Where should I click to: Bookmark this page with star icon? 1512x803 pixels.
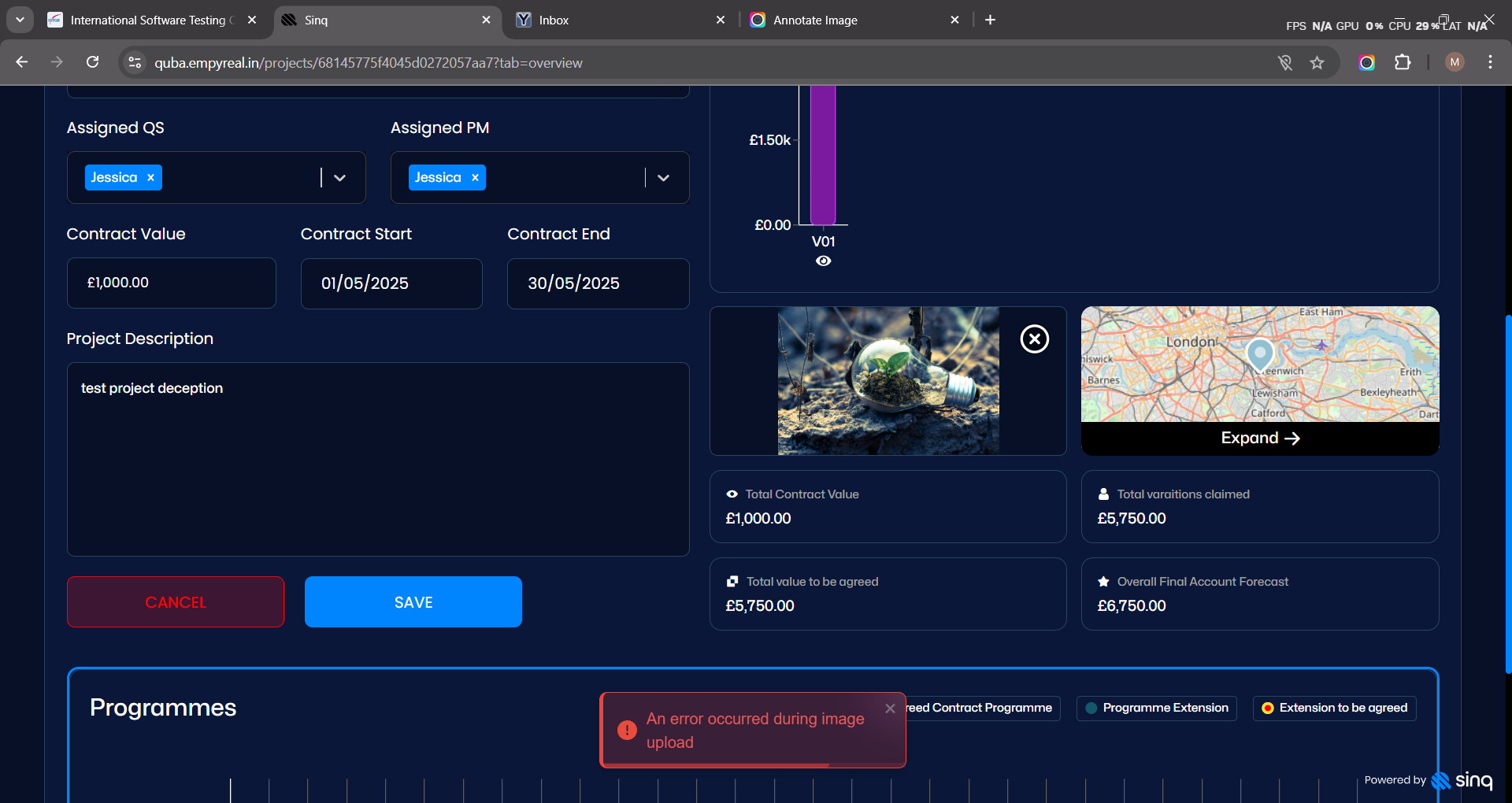[x=1317, y=63]
